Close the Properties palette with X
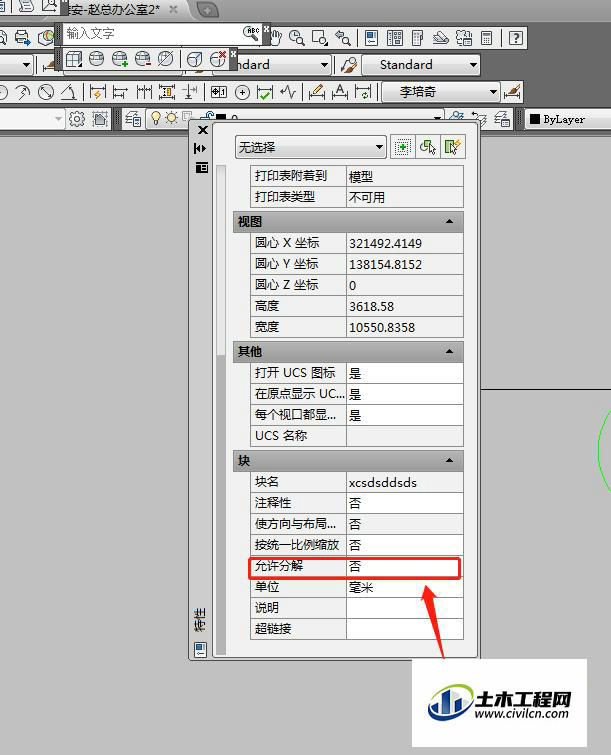The image size is (611, 755). pos(203,130)
